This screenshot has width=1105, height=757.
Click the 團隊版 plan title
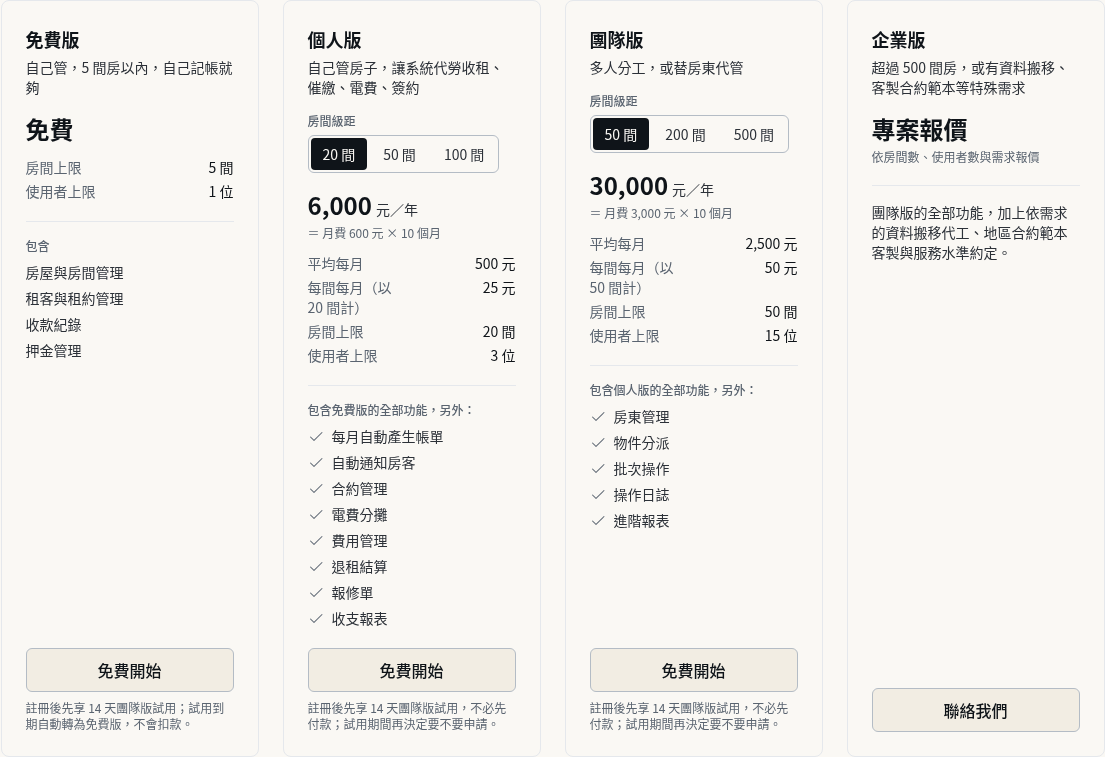[x=616, y=40]
